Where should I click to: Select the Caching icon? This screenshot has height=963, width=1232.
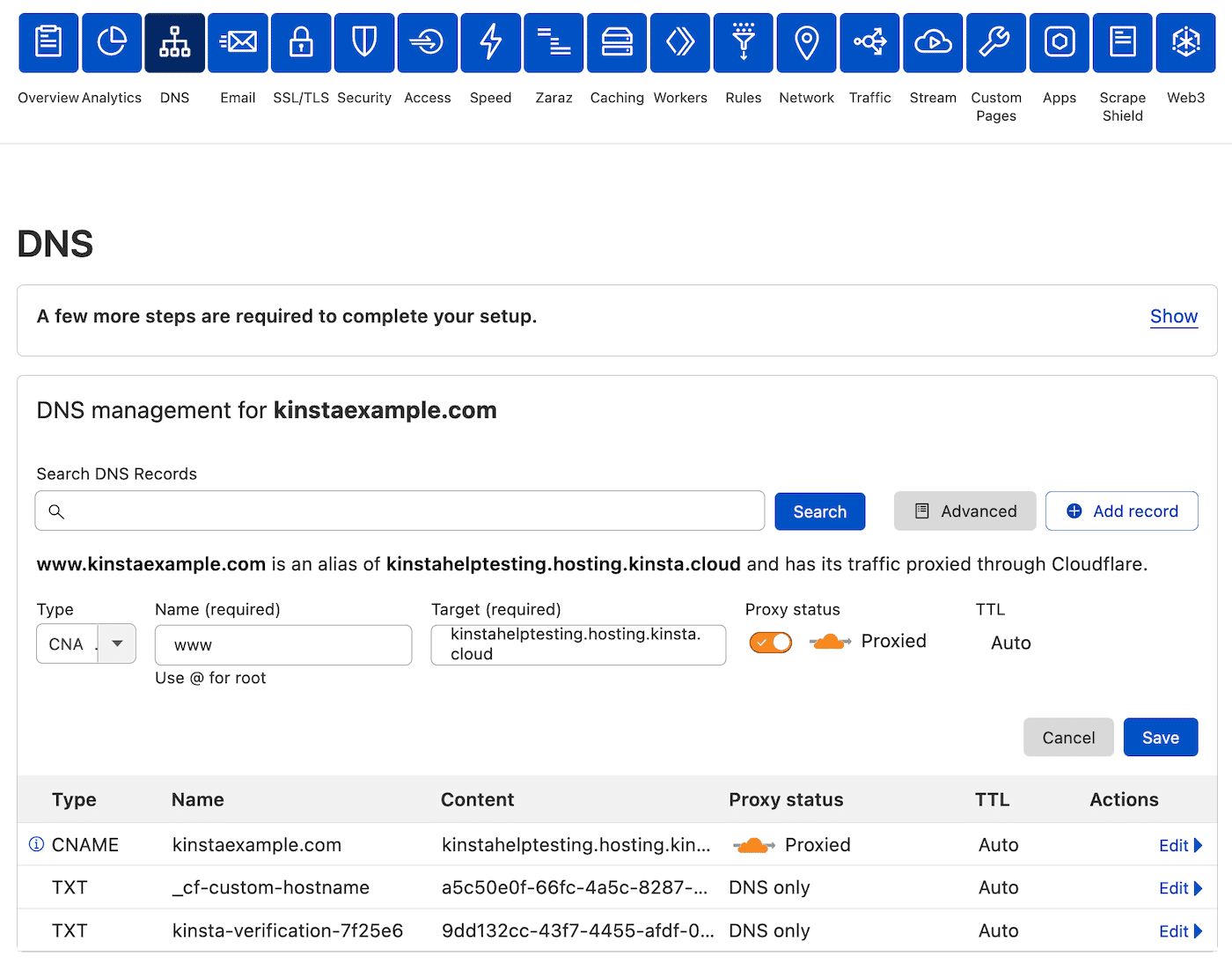click(x=616, y=42)
